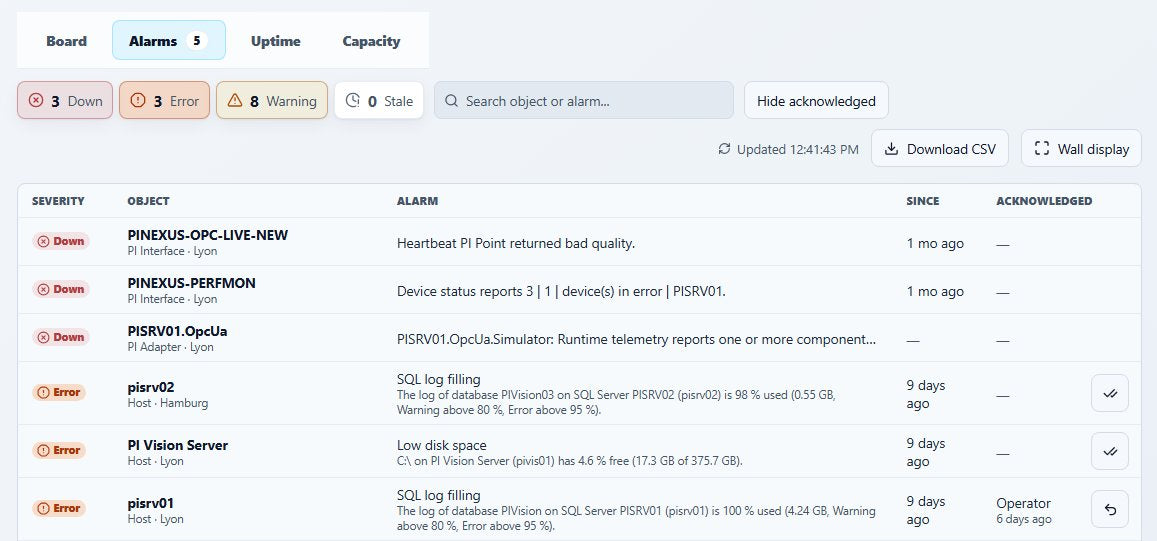
Task: Click the alarms count badge 5 on the tab
Action: tap(196, 41)
